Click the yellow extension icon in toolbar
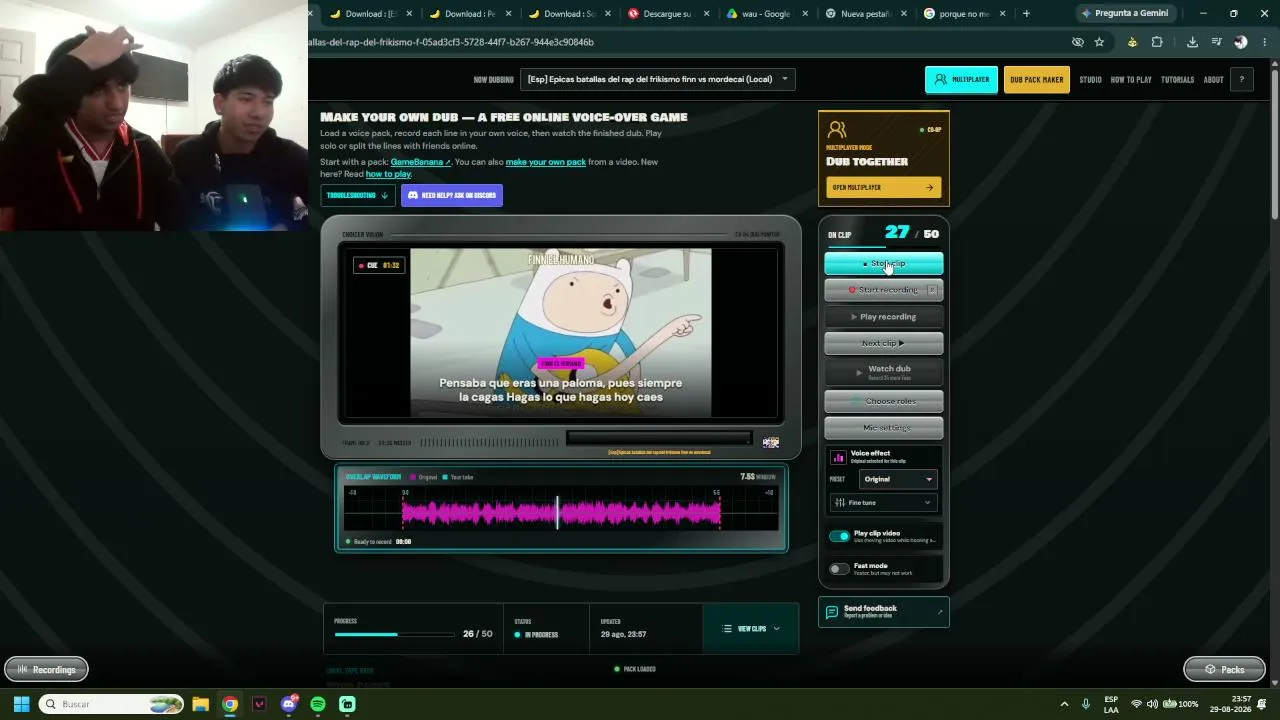The height and width of the screenshot is (720, 1280). [1132, 42]
